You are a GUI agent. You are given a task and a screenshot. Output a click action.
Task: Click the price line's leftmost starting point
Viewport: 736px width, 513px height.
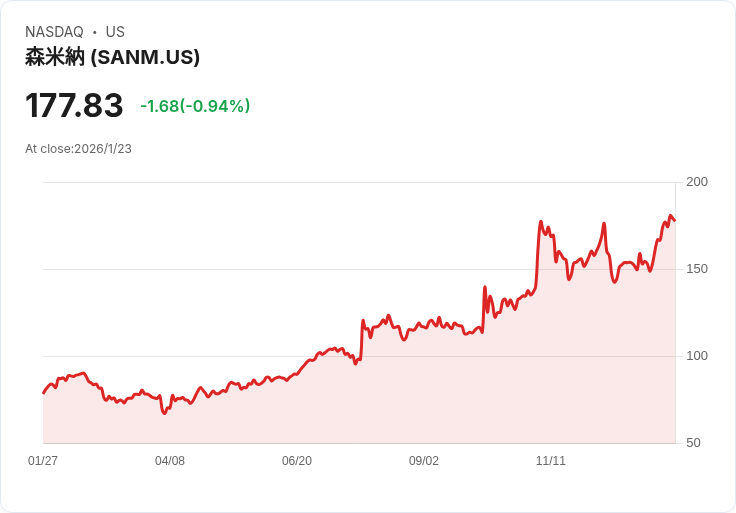43,393
